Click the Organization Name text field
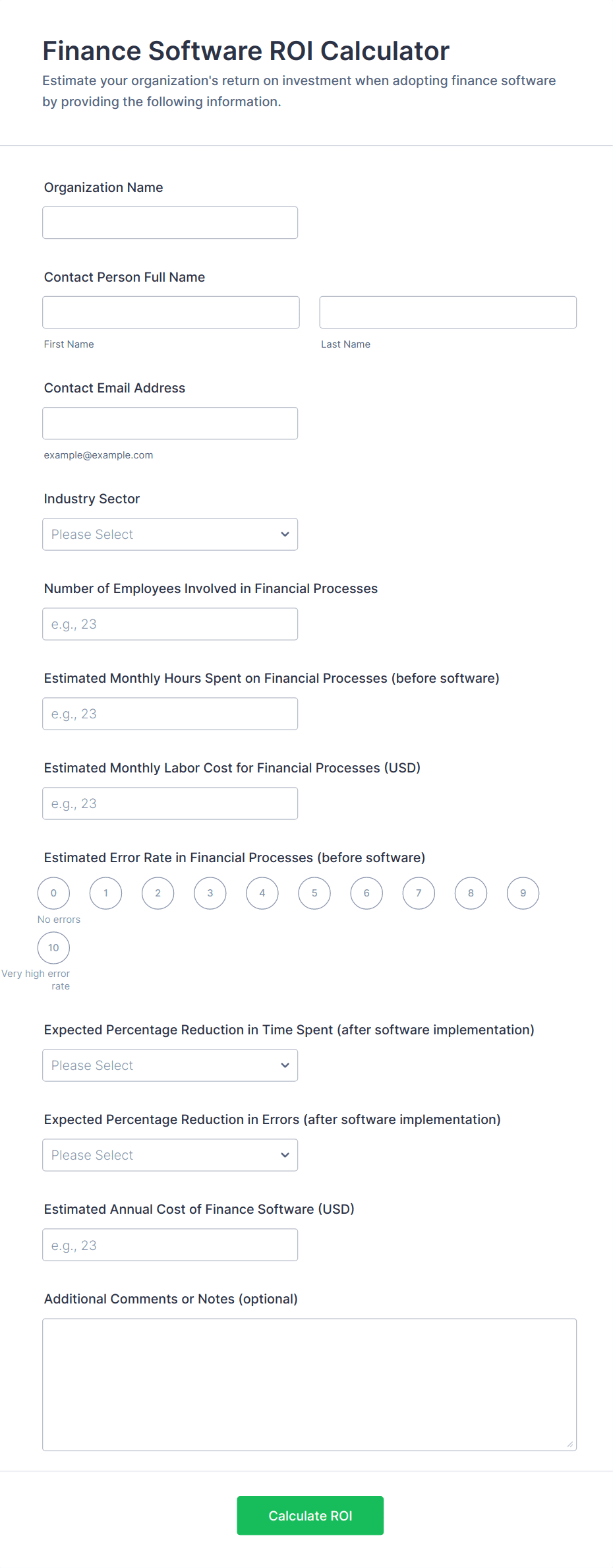This screenshot has width=613, height=1568. (170, 223)
